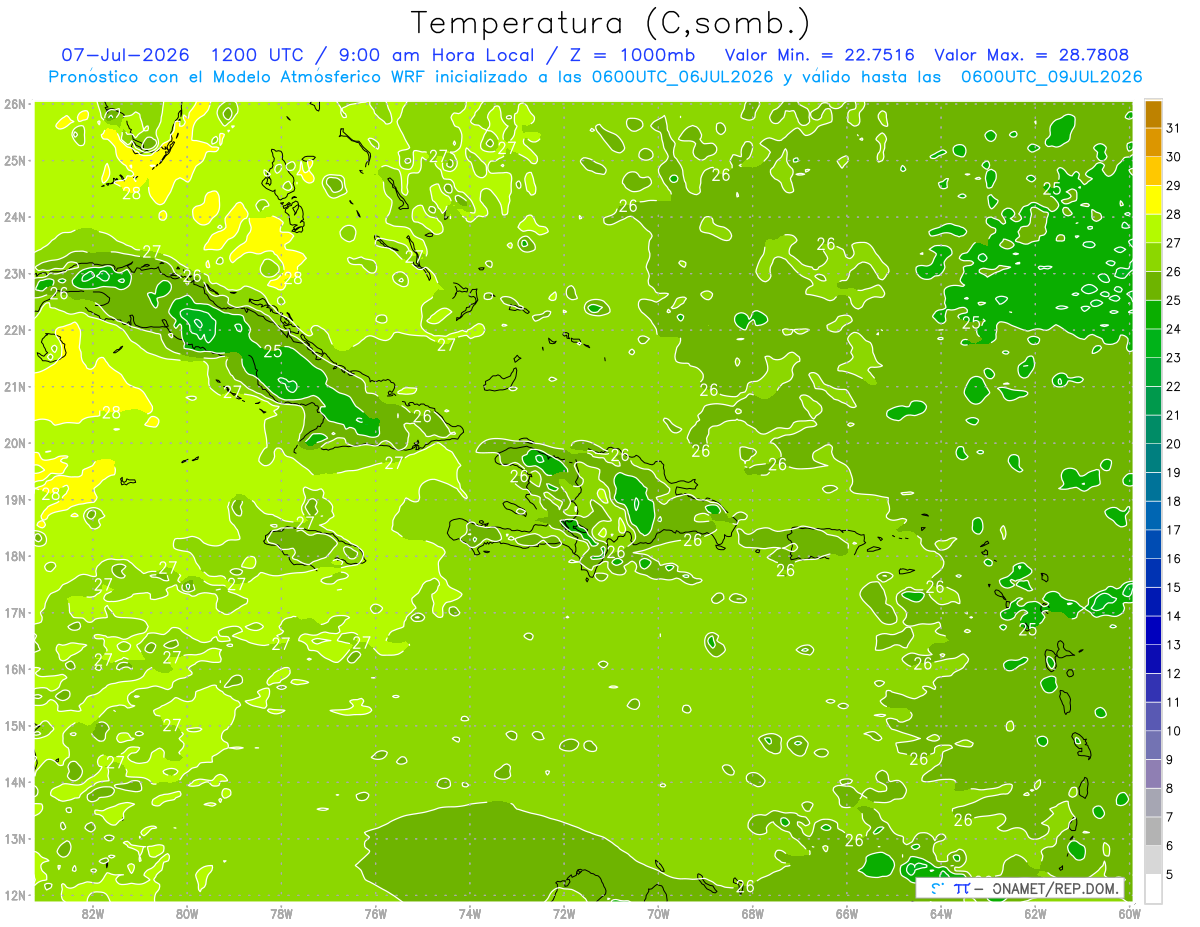Screen dimensions: 1200x927
Task: Click the color scale label "31"
Action: [1173, 128]
